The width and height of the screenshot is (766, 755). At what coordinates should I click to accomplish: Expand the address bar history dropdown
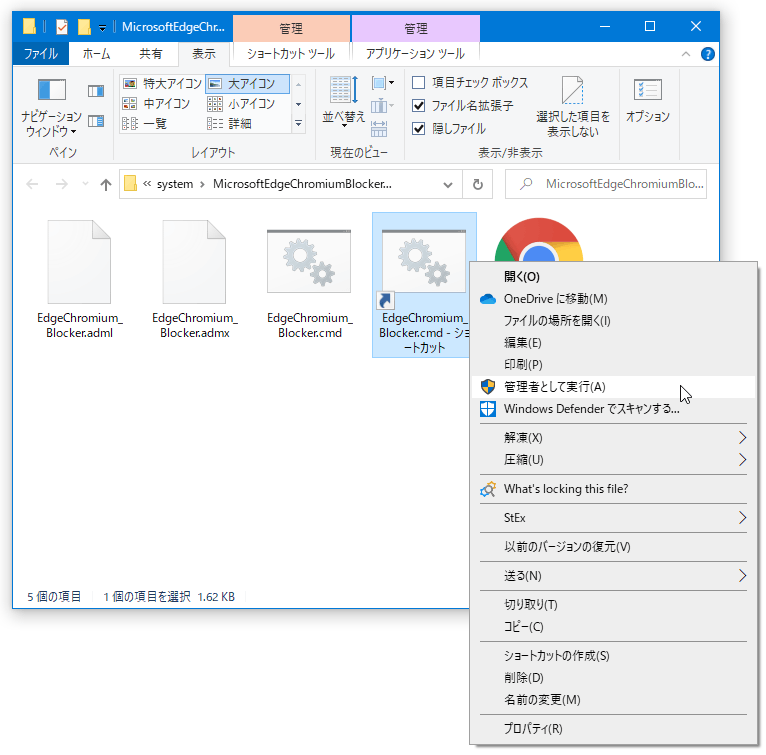447,184
